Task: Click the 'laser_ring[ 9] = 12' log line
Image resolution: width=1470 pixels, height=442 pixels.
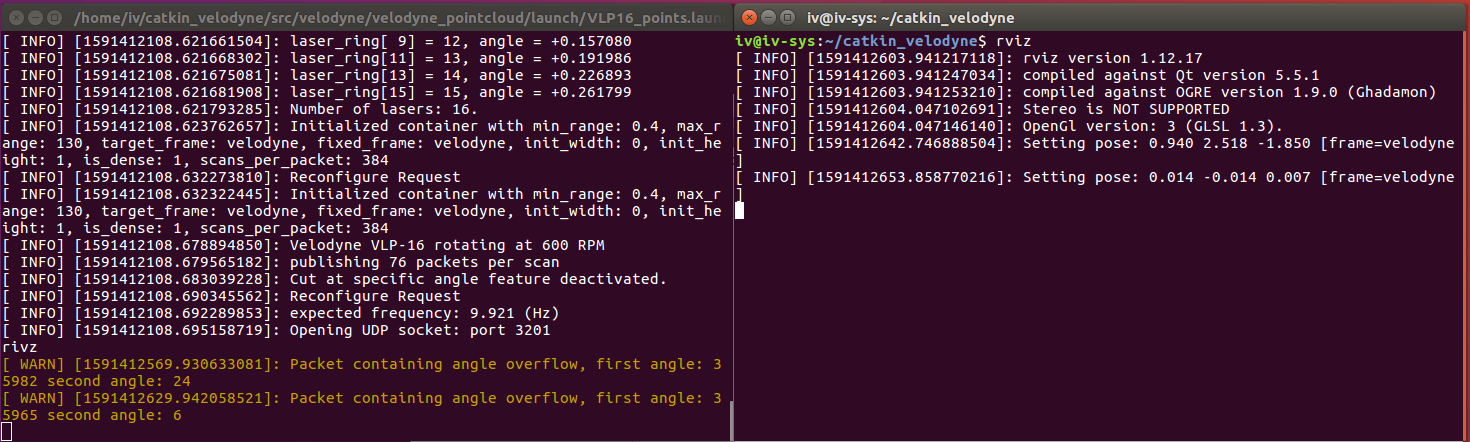Action: point(317,41)
